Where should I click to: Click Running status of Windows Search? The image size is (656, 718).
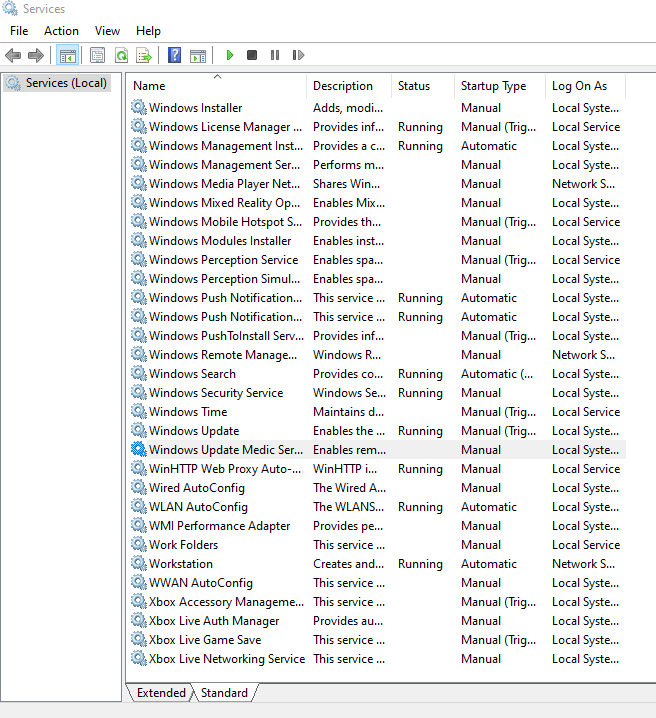tap(420, 374)
